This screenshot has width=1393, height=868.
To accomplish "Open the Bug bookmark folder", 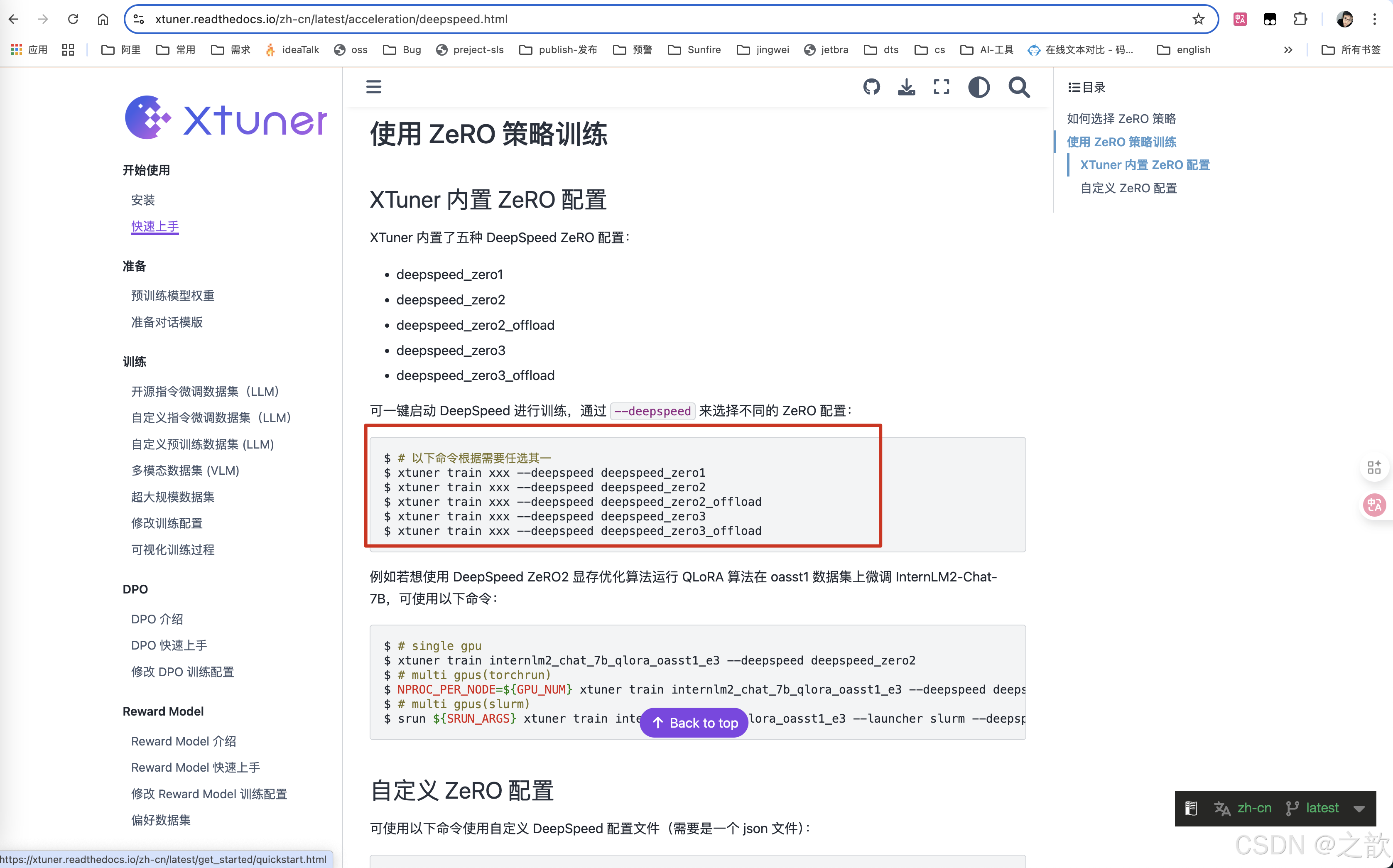I will (x=402, y=50).
